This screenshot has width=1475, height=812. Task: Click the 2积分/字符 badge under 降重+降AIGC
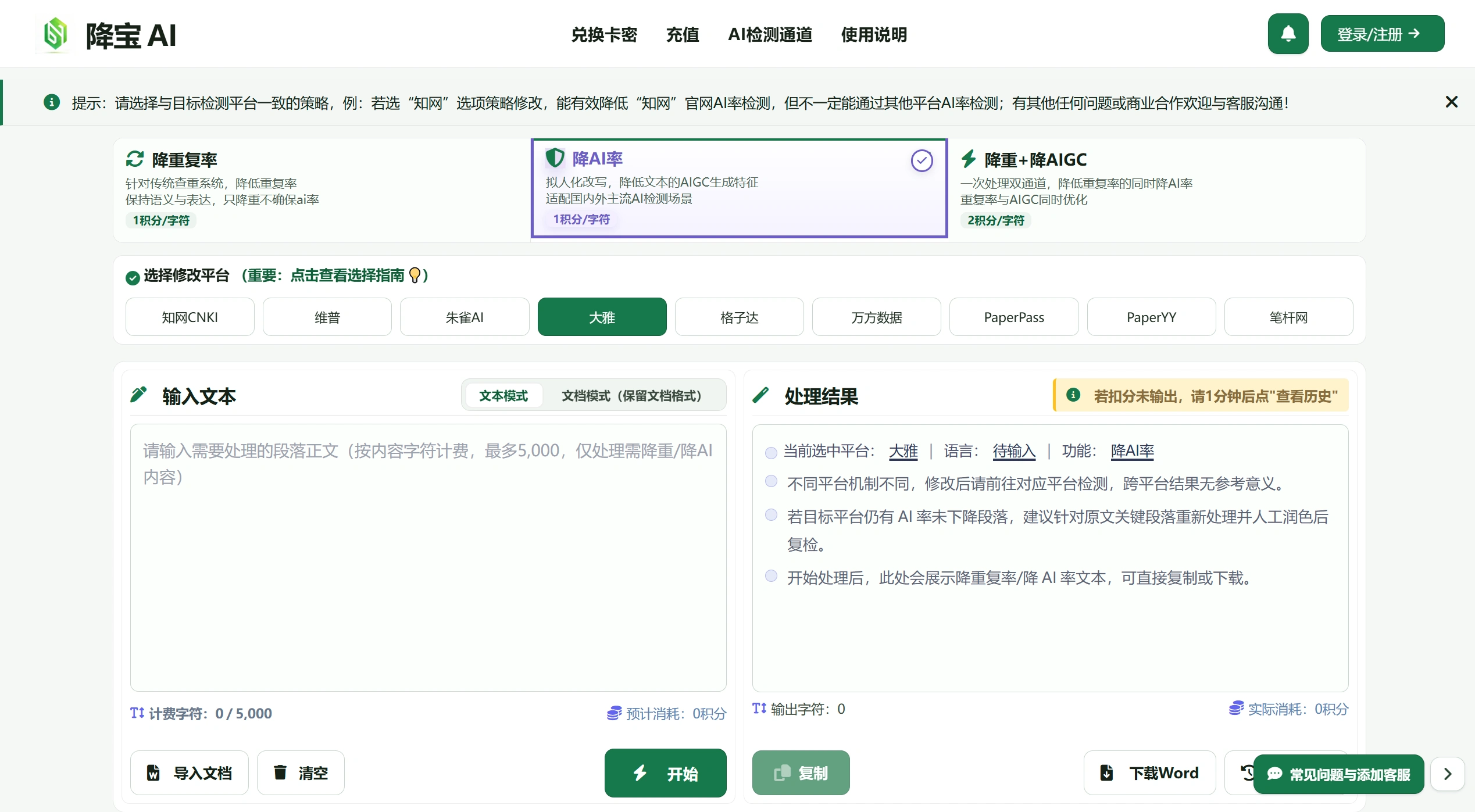pyautogui.click(x=996, y=220)
